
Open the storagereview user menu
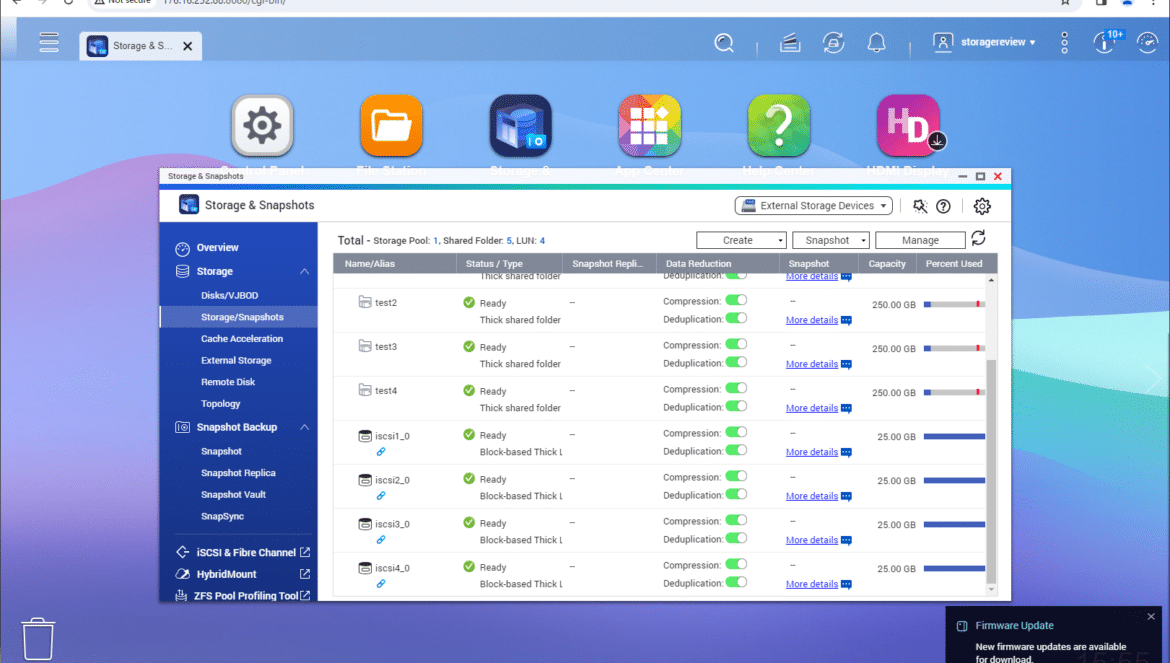(984, 43)
